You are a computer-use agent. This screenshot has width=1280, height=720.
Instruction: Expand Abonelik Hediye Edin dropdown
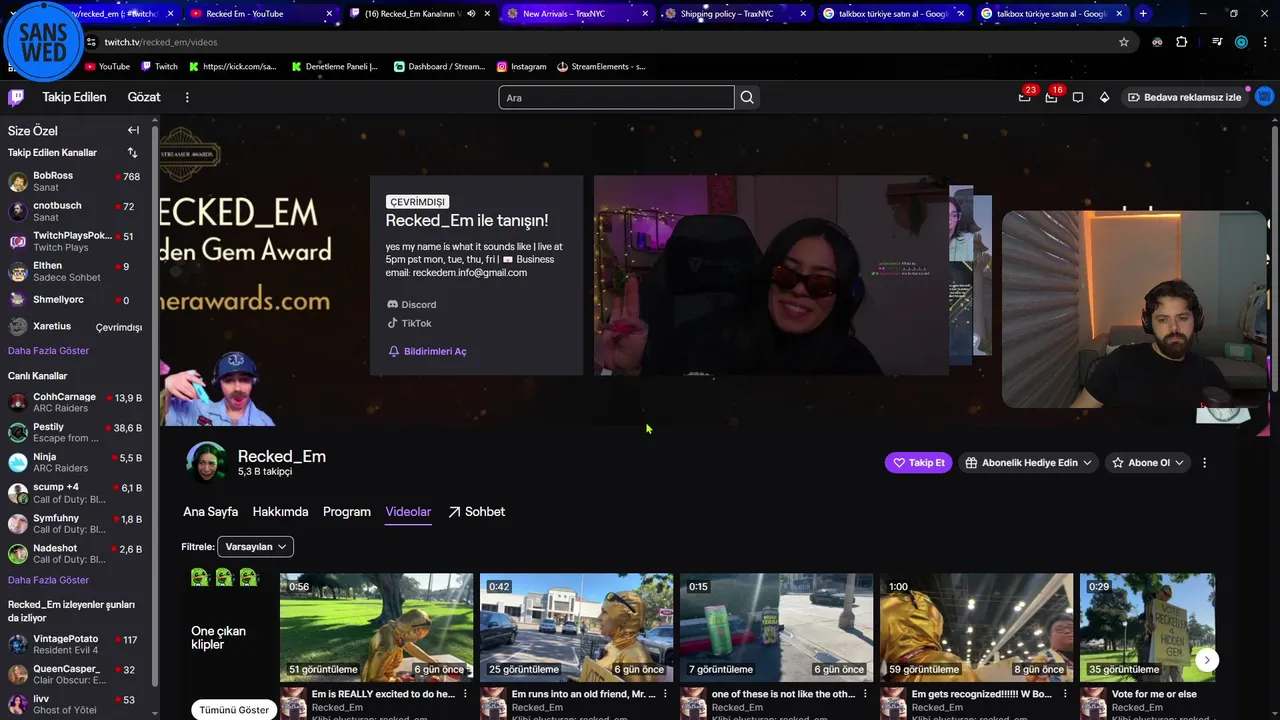(1028, 463)
